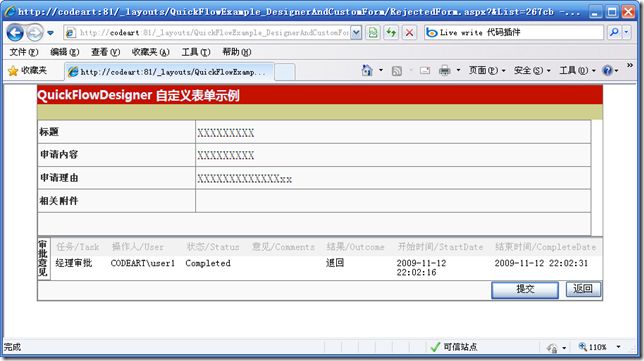
Task: Go back with the browser Back arrow
Action: tap(15, 32)
